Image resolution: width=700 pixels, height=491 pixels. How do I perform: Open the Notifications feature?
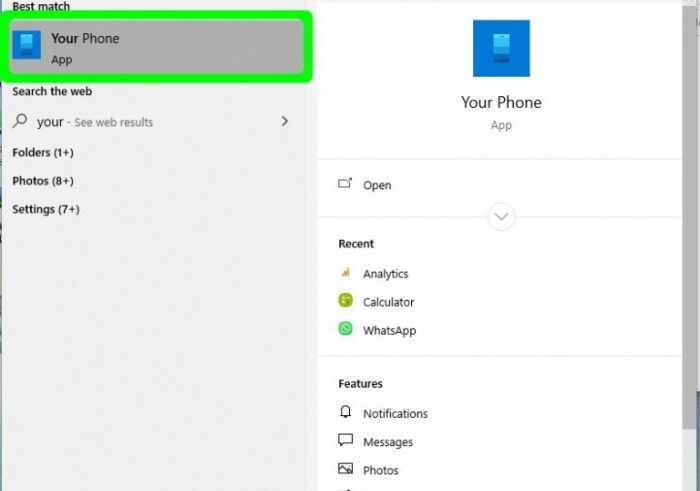coord(395,414)
